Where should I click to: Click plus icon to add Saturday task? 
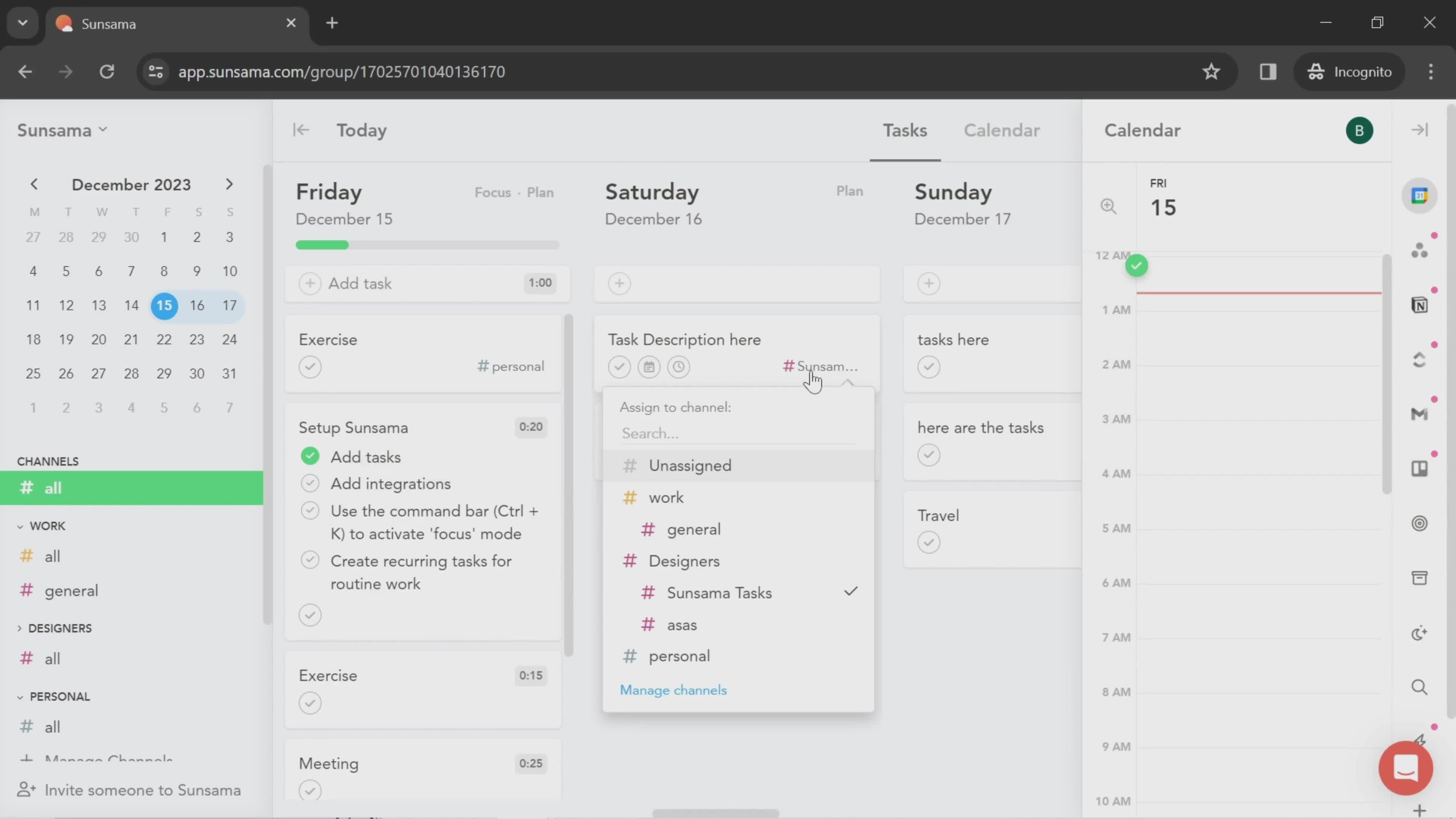click(x=620, y=283)
